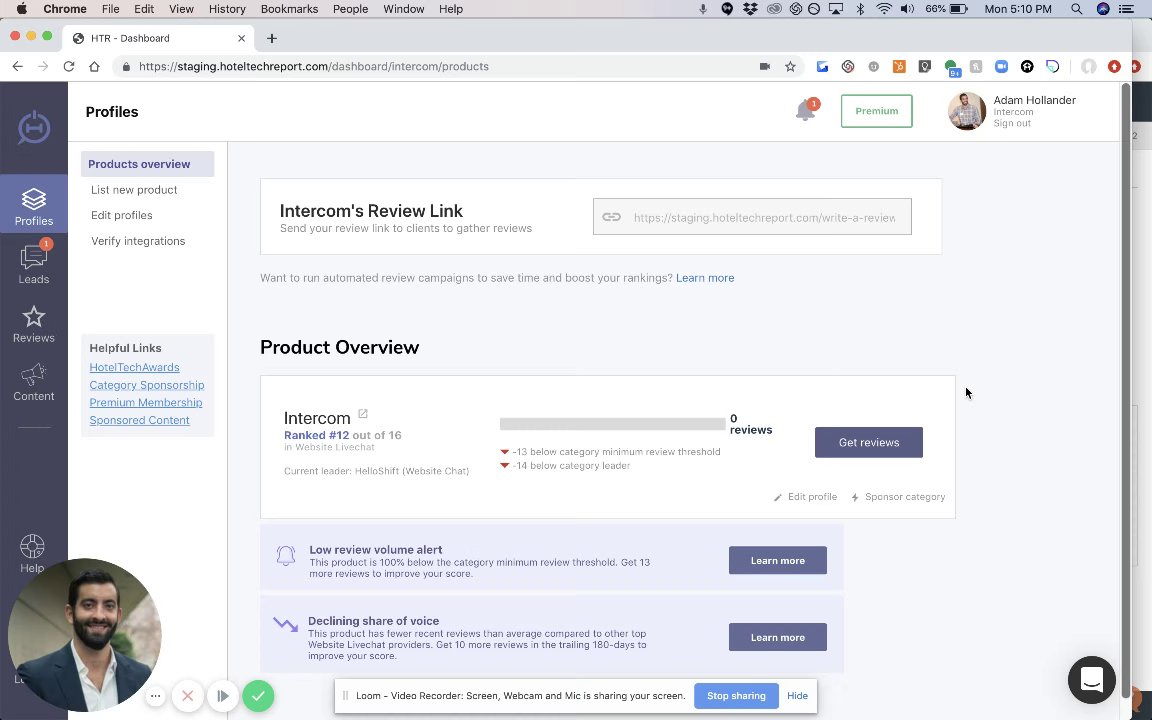This screenshot has width=1152, height=720.
Task: Click the page vertical scrollbar
Action: pos(1126,389)
